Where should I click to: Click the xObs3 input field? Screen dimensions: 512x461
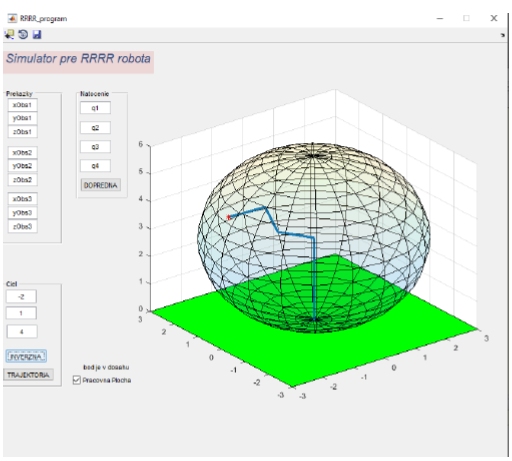(x=22, y=199)
